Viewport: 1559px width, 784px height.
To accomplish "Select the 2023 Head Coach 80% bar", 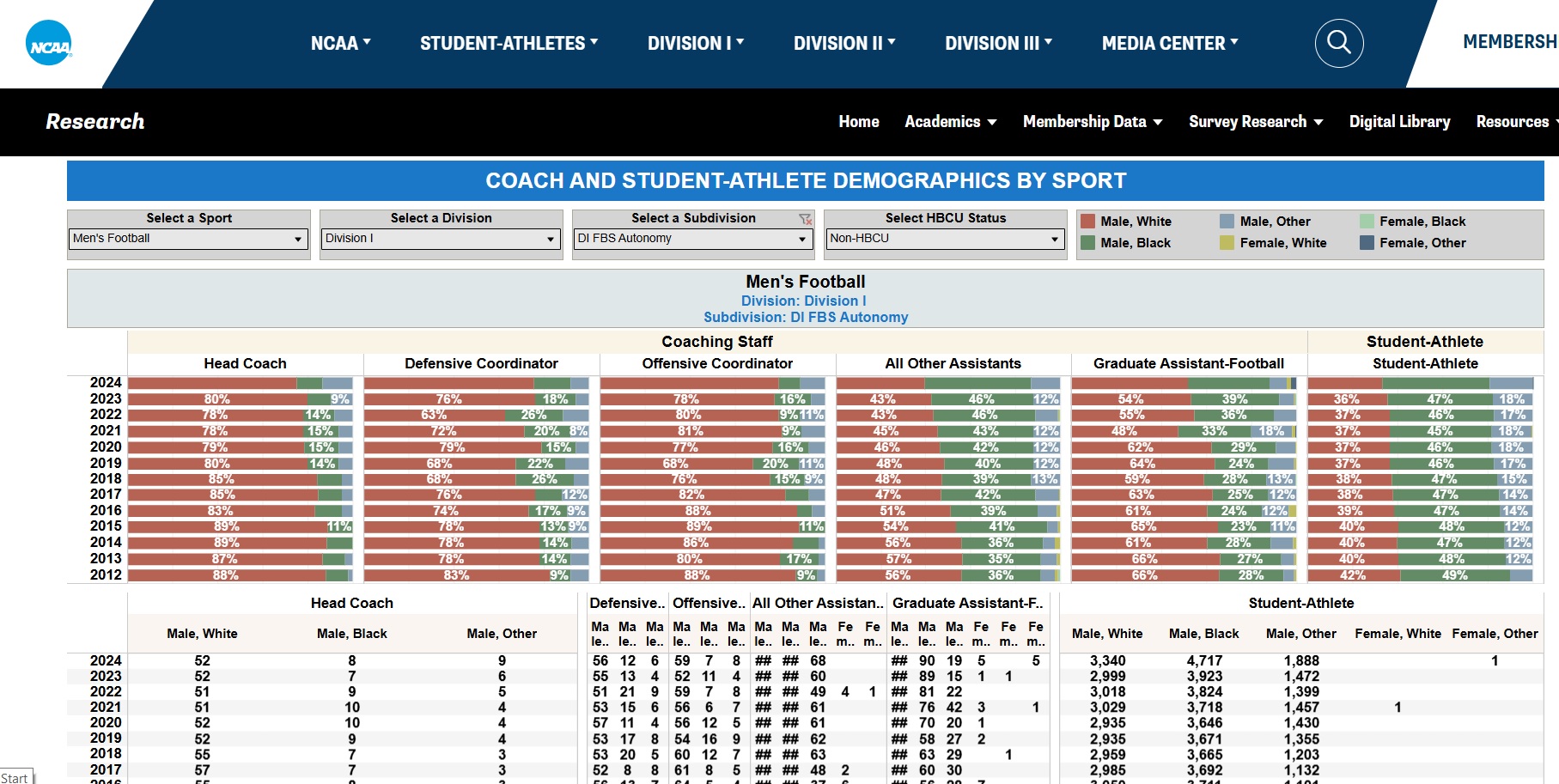I will tap(217, 399).
